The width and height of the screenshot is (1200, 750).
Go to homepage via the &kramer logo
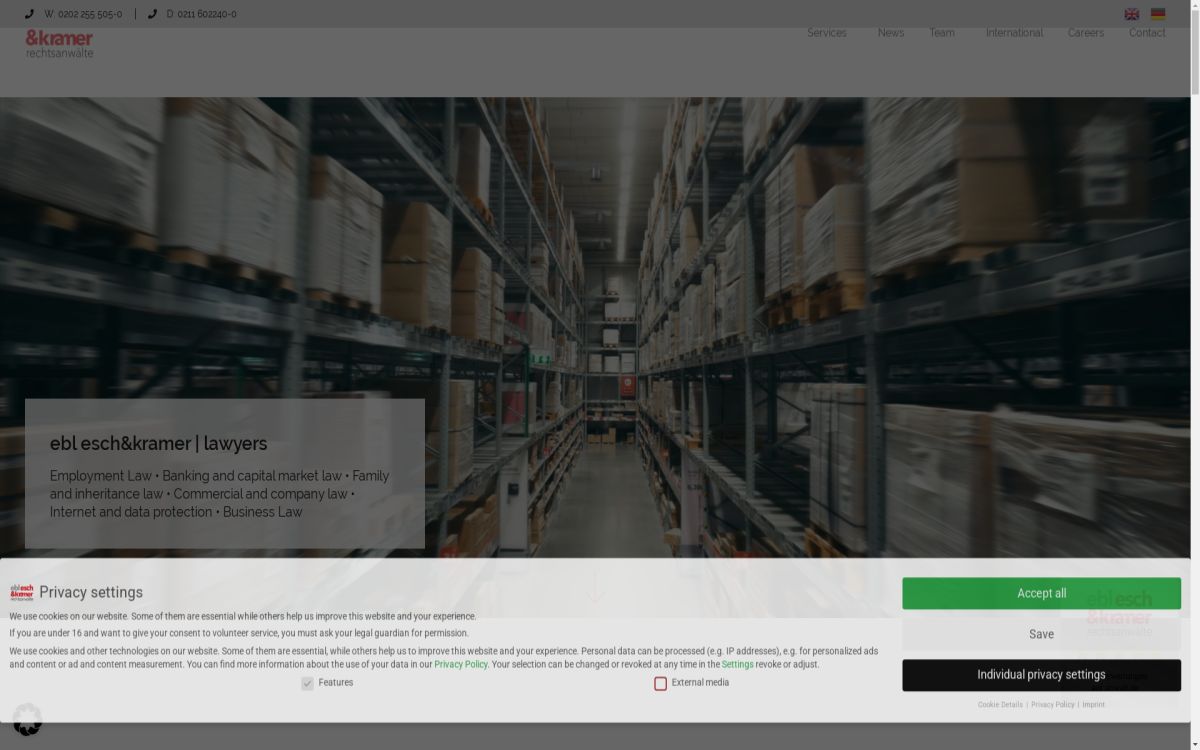[x=59, y=43]
